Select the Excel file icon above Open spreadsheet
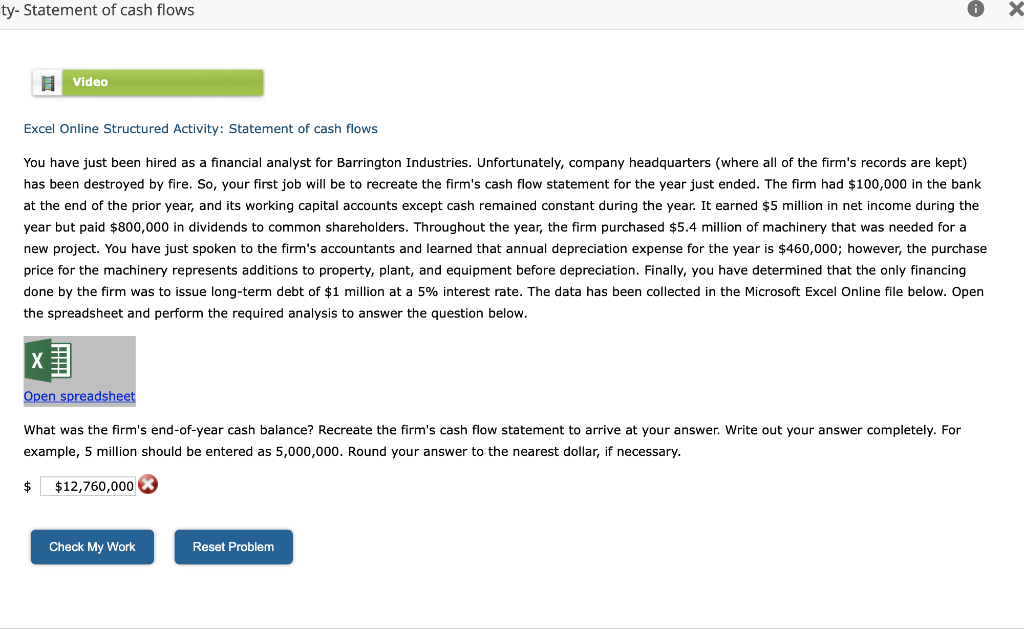Viewport: 1024px width, 629px height. coord(50,358)
